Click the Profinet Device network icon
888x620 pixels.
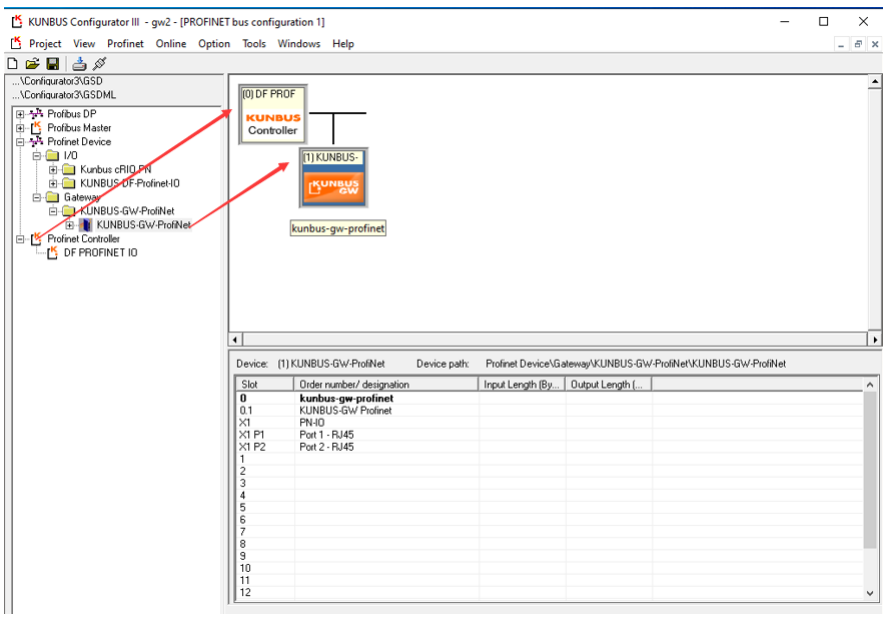pos(36,142)
